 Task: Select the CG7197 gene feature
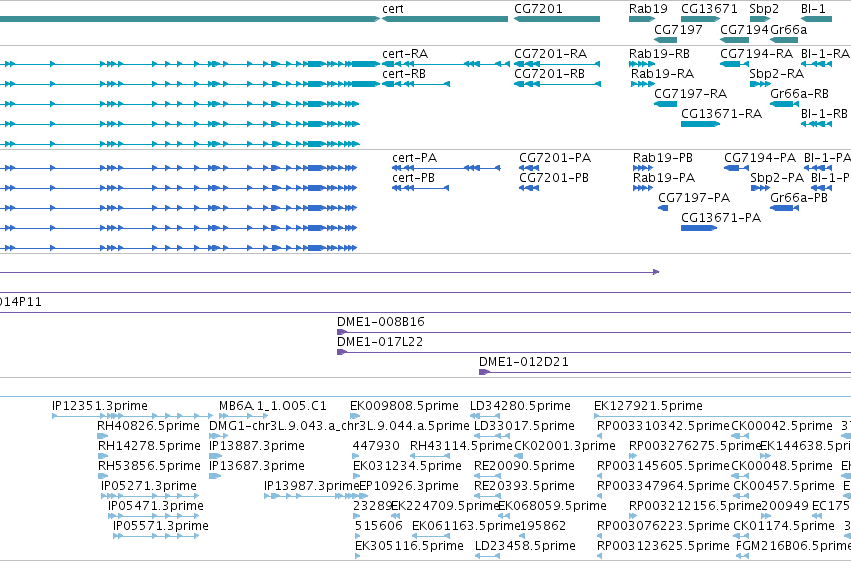pyautogui.click(x=665, y=40)
